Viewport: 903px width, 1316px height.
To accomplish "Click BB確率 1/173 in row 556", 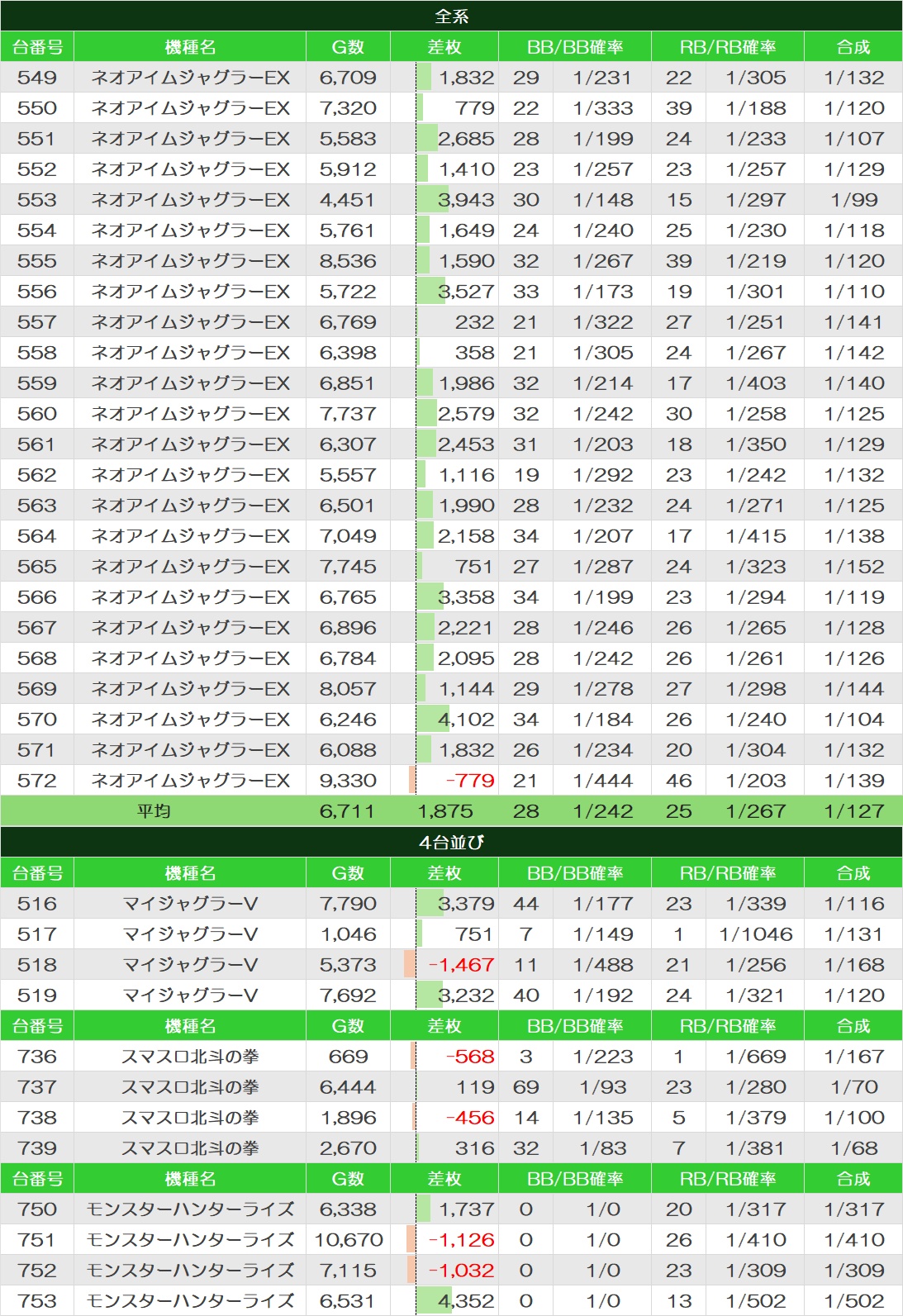I will (603, 292).
